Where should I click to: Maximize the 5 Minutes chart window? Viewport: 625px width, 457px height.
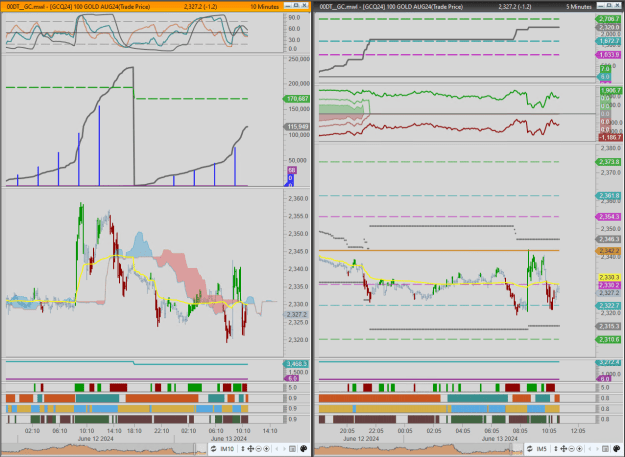[609, 6]
